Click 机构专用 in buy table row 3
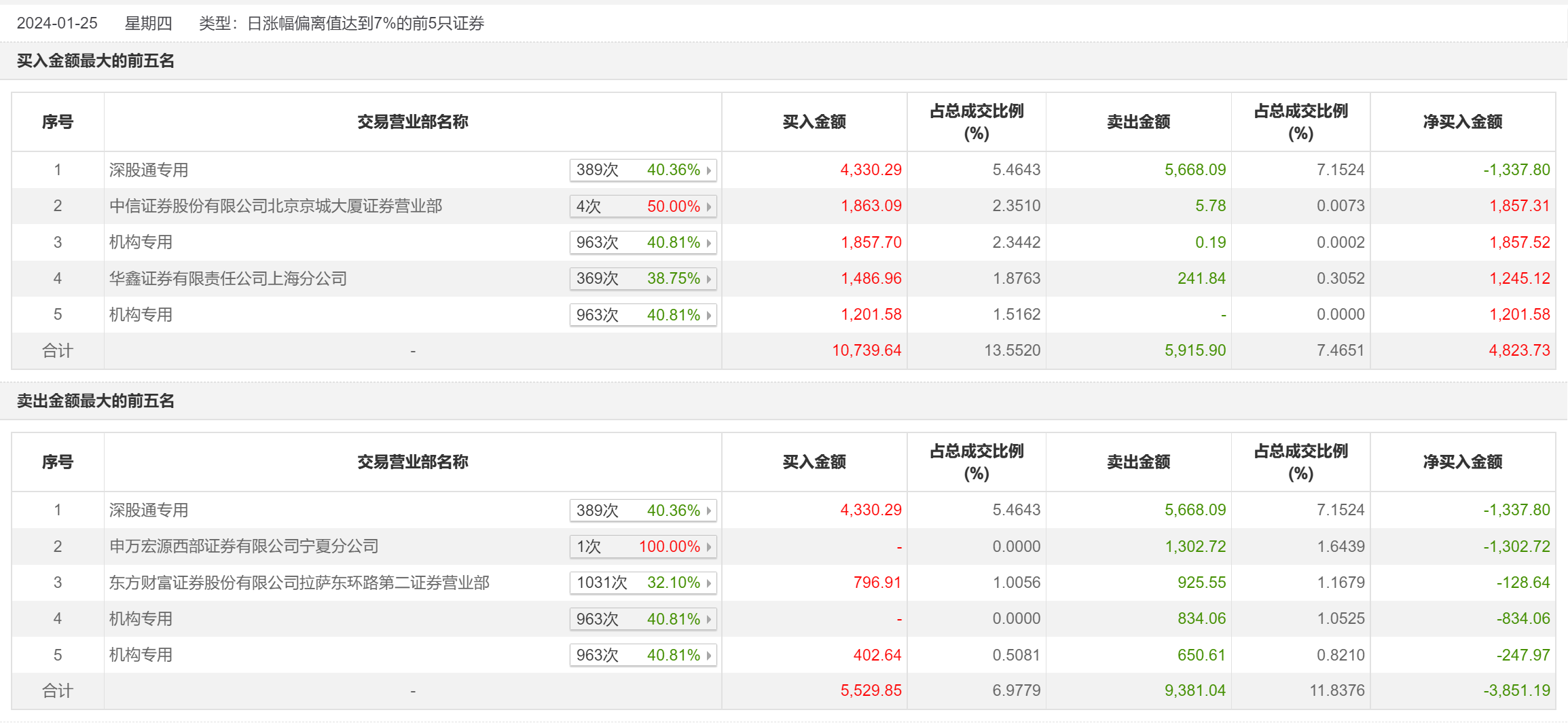The width and height of the screenshot is (1568, 723). (x=141, y=242)
